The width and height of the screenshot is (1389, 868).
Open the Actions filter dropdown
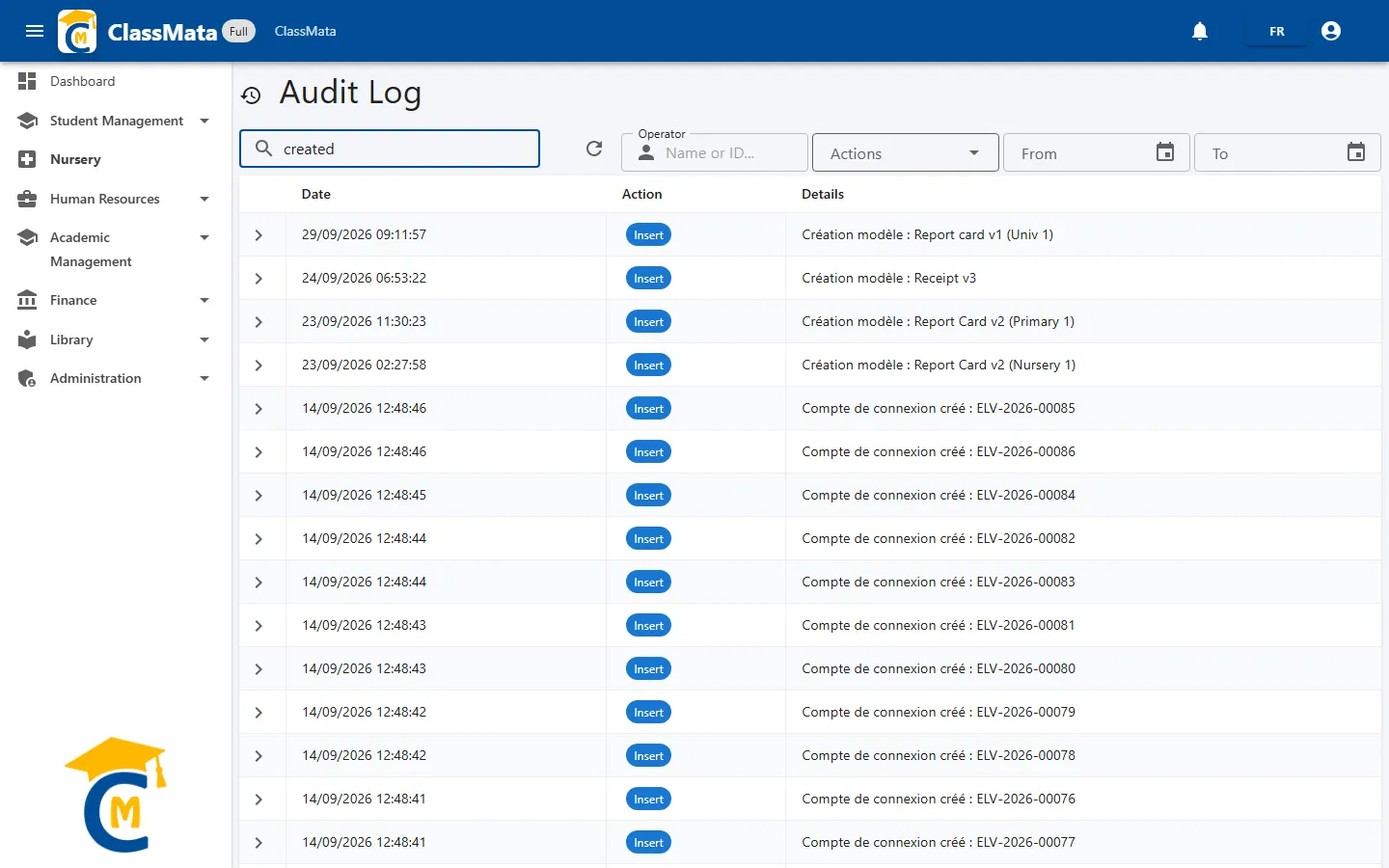coord(906,152)
